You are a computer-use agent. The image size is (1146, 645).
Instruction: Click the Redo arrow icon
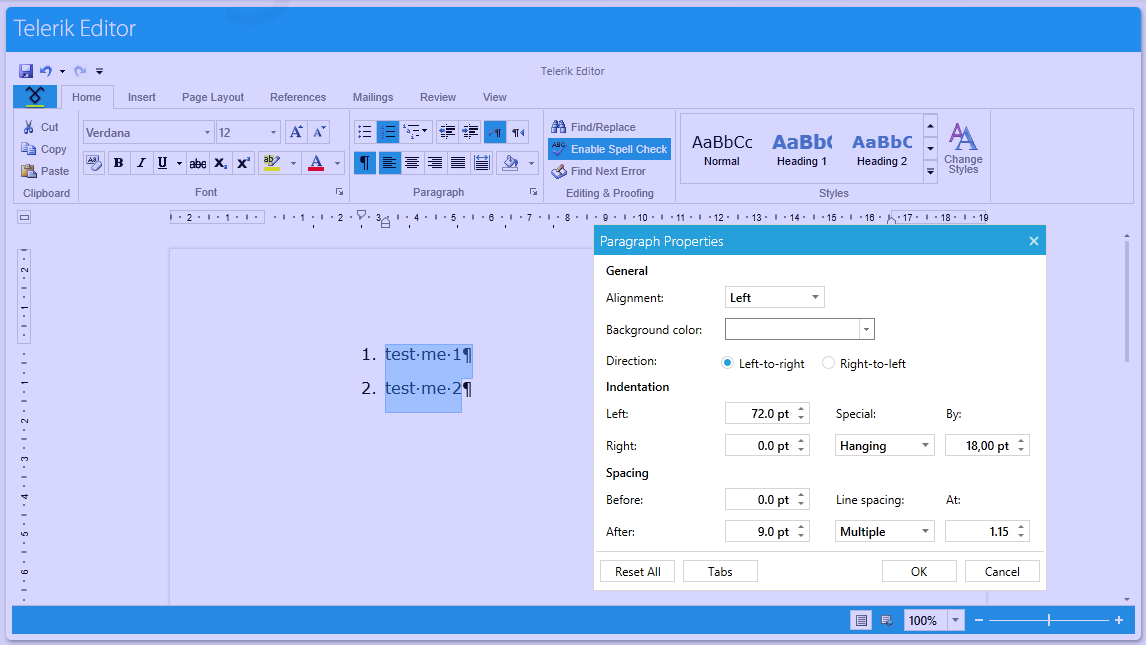pyautogui.click(x=80, y=71)
